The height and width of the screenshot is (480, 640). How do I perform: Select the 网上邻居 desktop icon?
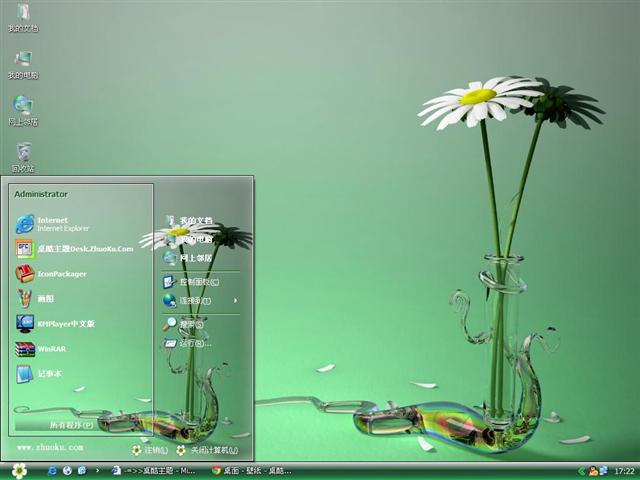23,111
